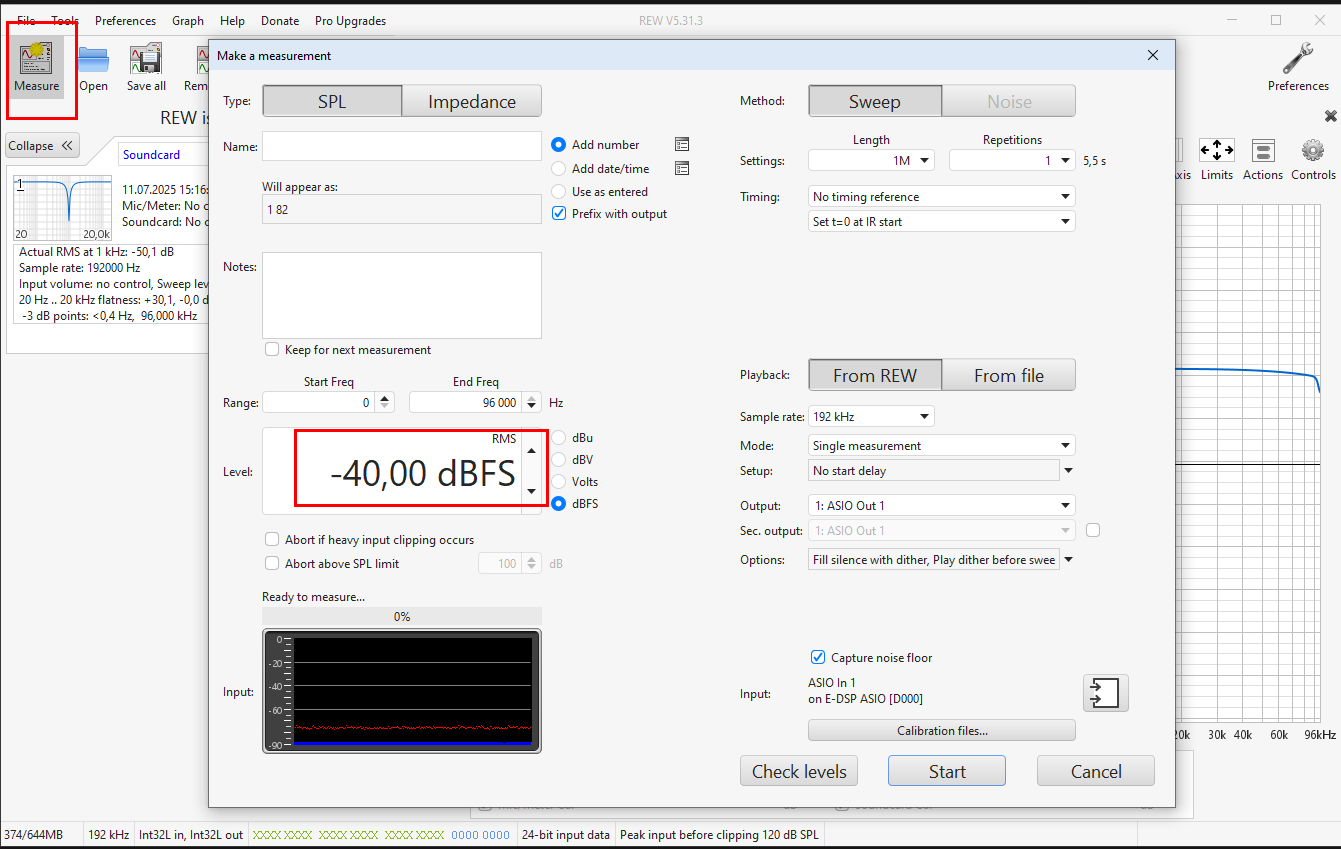Decrease level with down arrow
The image size is (1341, 849).
(x=531, y=491)
